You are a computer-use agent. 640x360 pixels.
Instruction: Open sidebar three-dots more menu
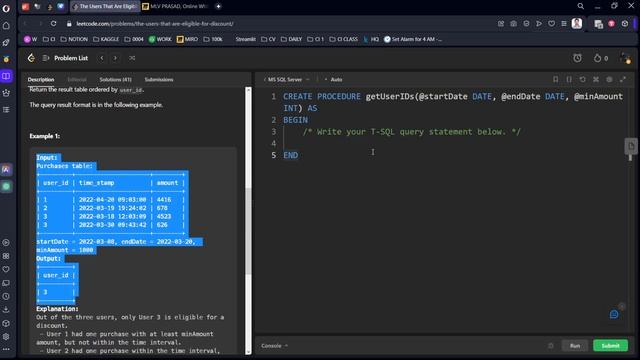point(6,349)
